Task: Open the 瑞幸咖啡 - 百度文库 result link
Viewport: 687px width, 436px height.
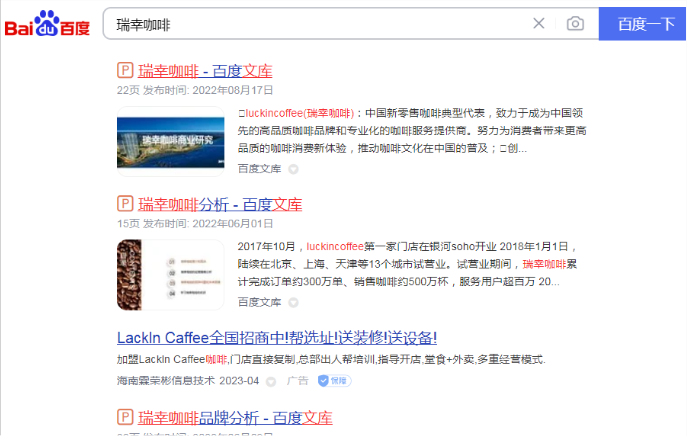Action: click(205, 71)
